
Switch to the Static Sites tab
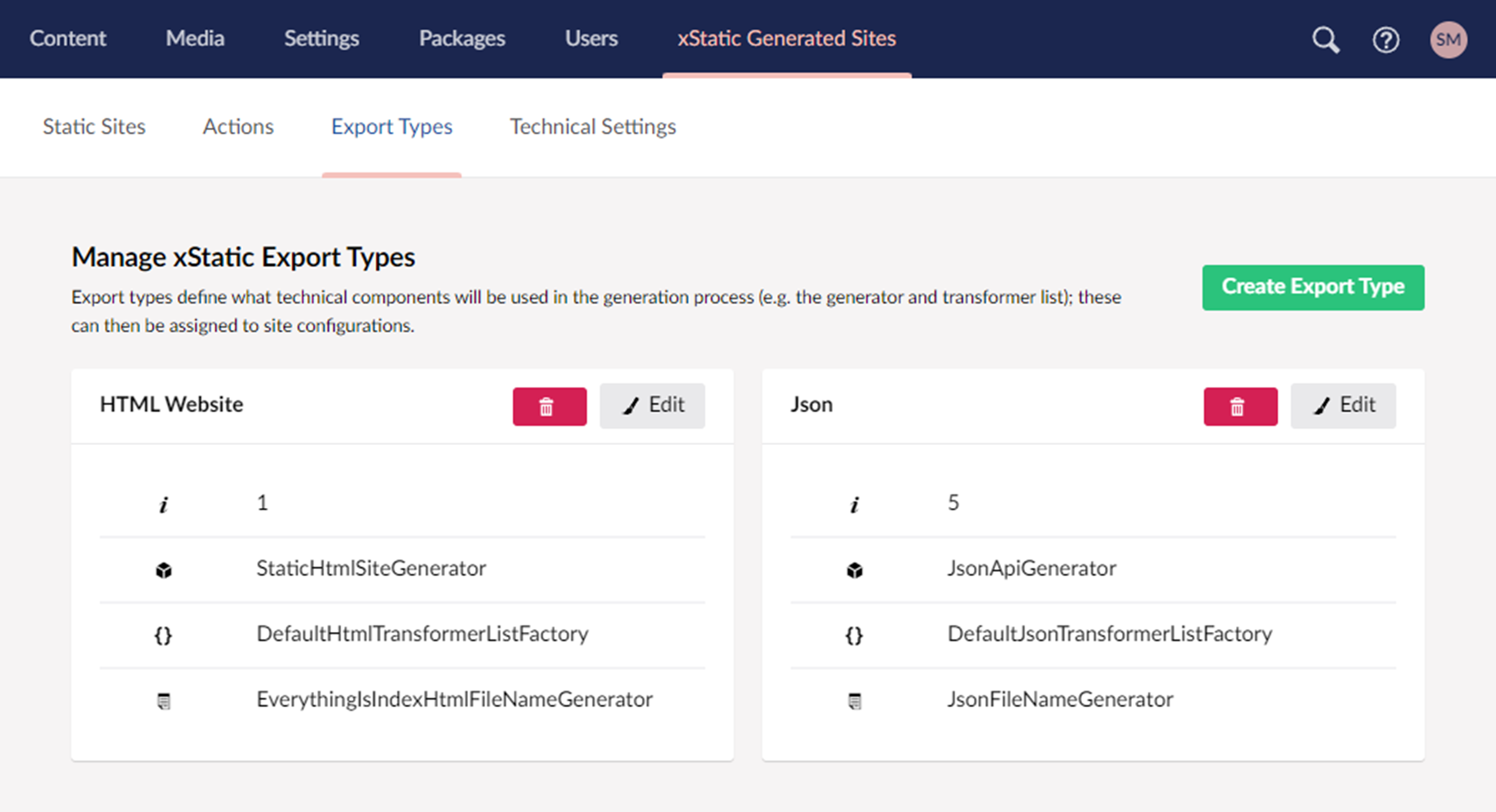[94, 127]
